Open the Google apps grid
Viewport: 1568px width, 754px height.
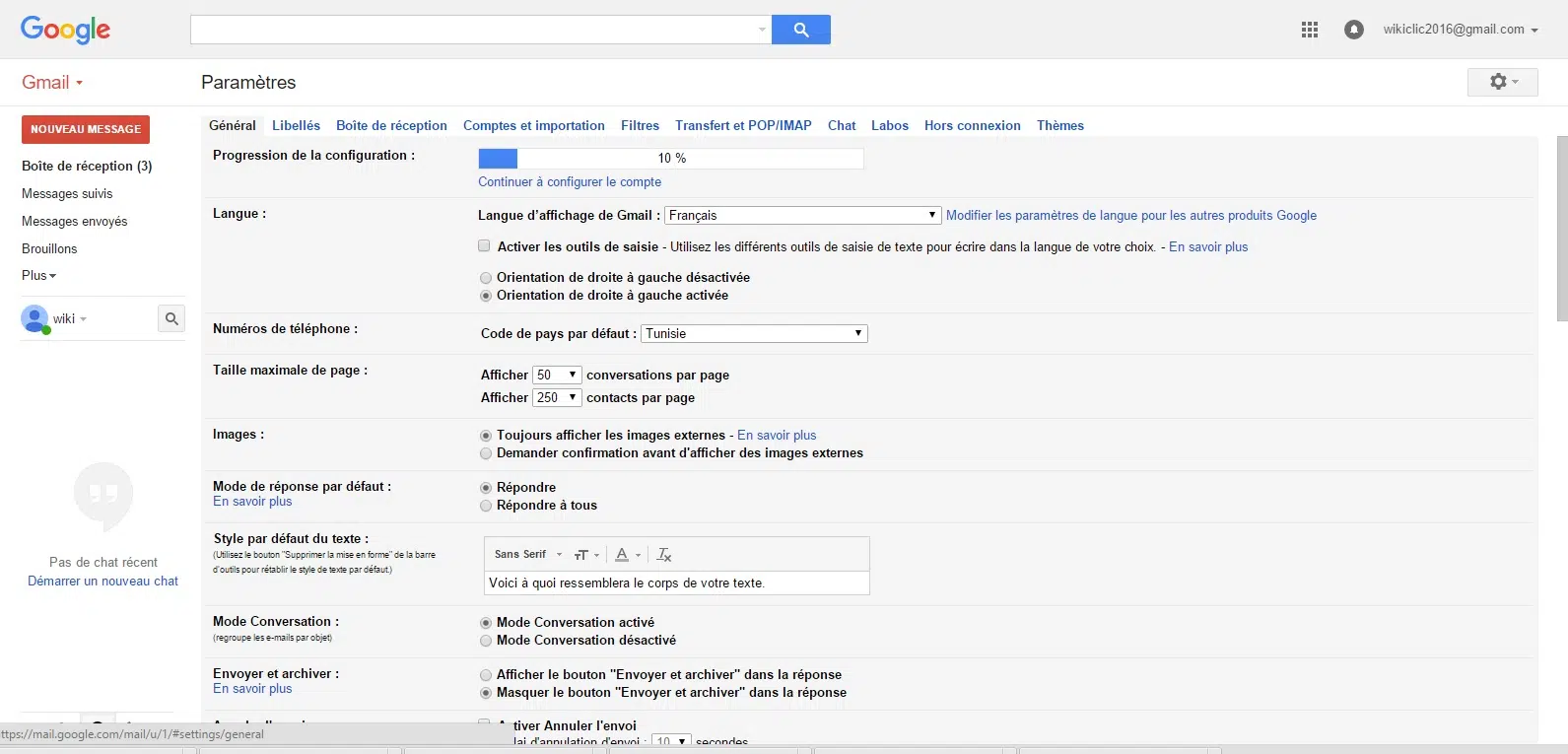tap(1310, 30)
